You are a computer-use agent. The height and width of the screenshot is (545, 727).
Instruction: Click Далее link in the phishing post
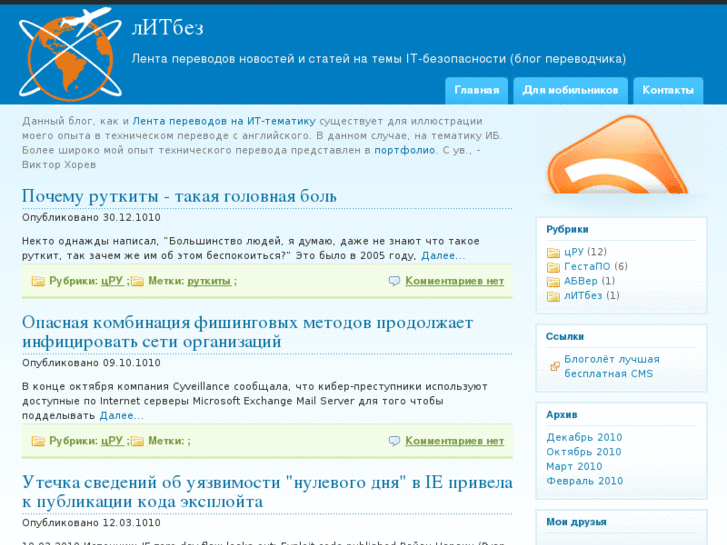tap(121, 416)
